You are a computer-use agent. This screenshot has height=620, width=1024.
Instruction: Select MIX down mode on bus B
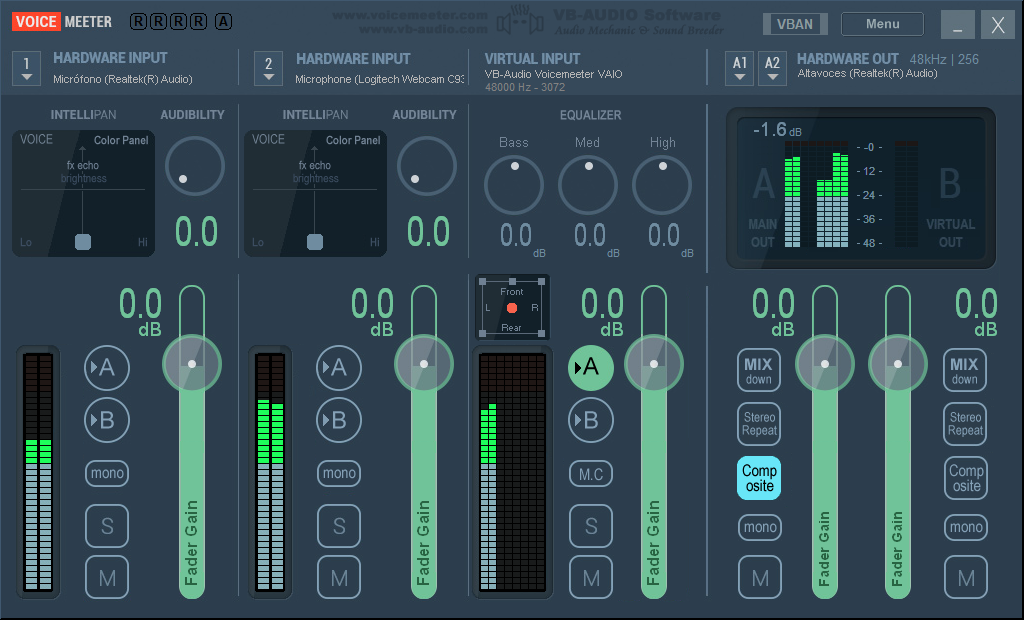[x=965, y=370]
